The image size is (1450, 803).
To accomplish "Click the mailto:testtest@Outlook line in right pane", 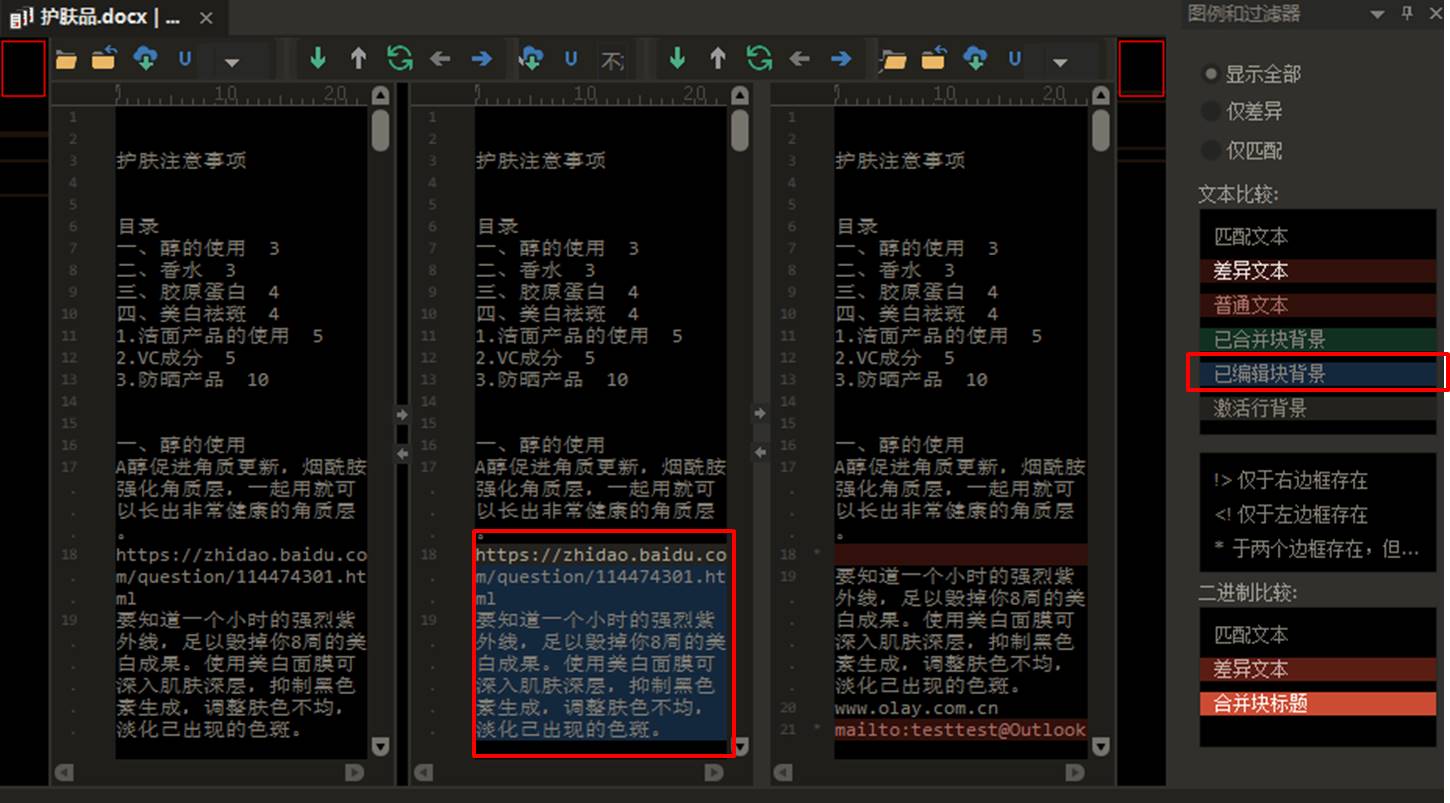I will coord(961,730).
